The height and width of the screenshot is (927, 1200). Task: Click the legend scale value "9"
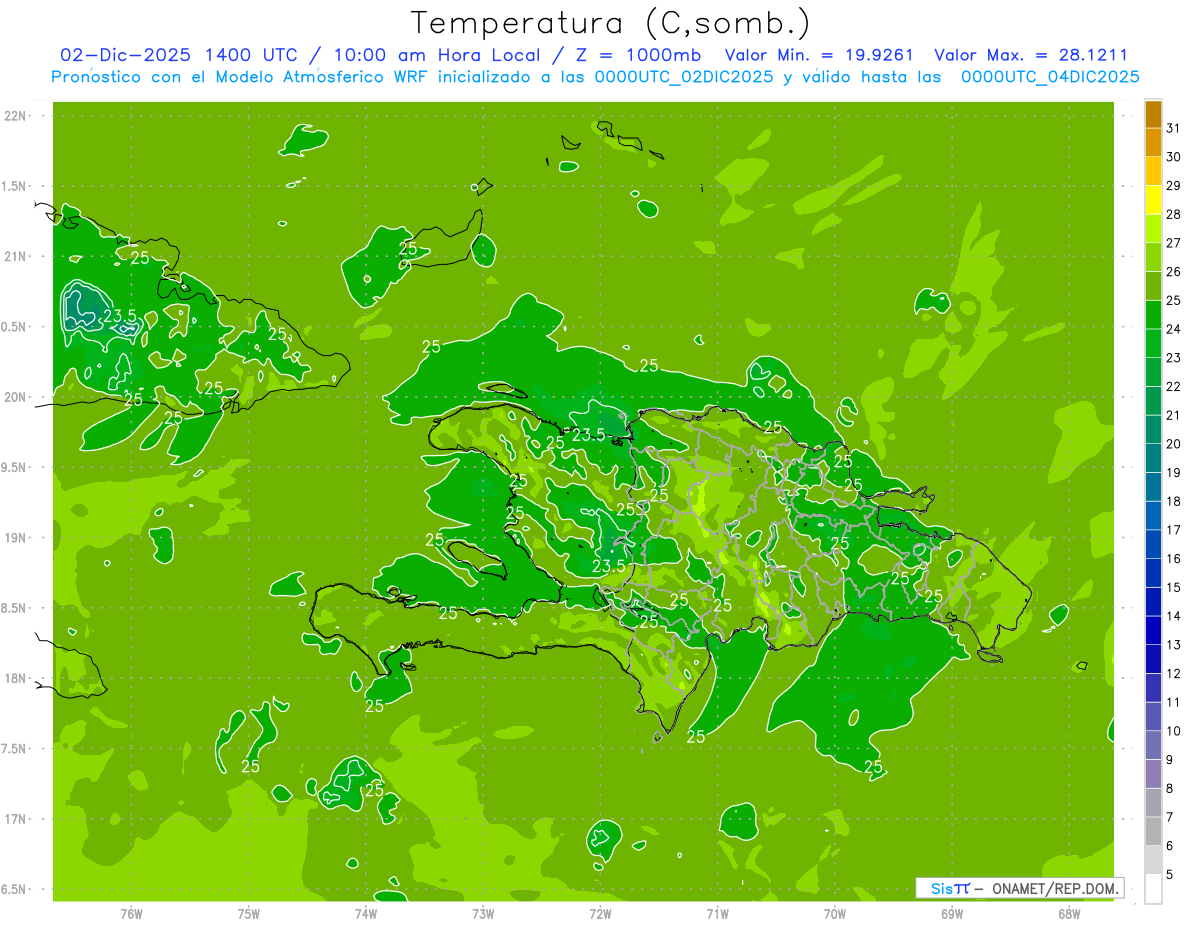click(1170, 760)
